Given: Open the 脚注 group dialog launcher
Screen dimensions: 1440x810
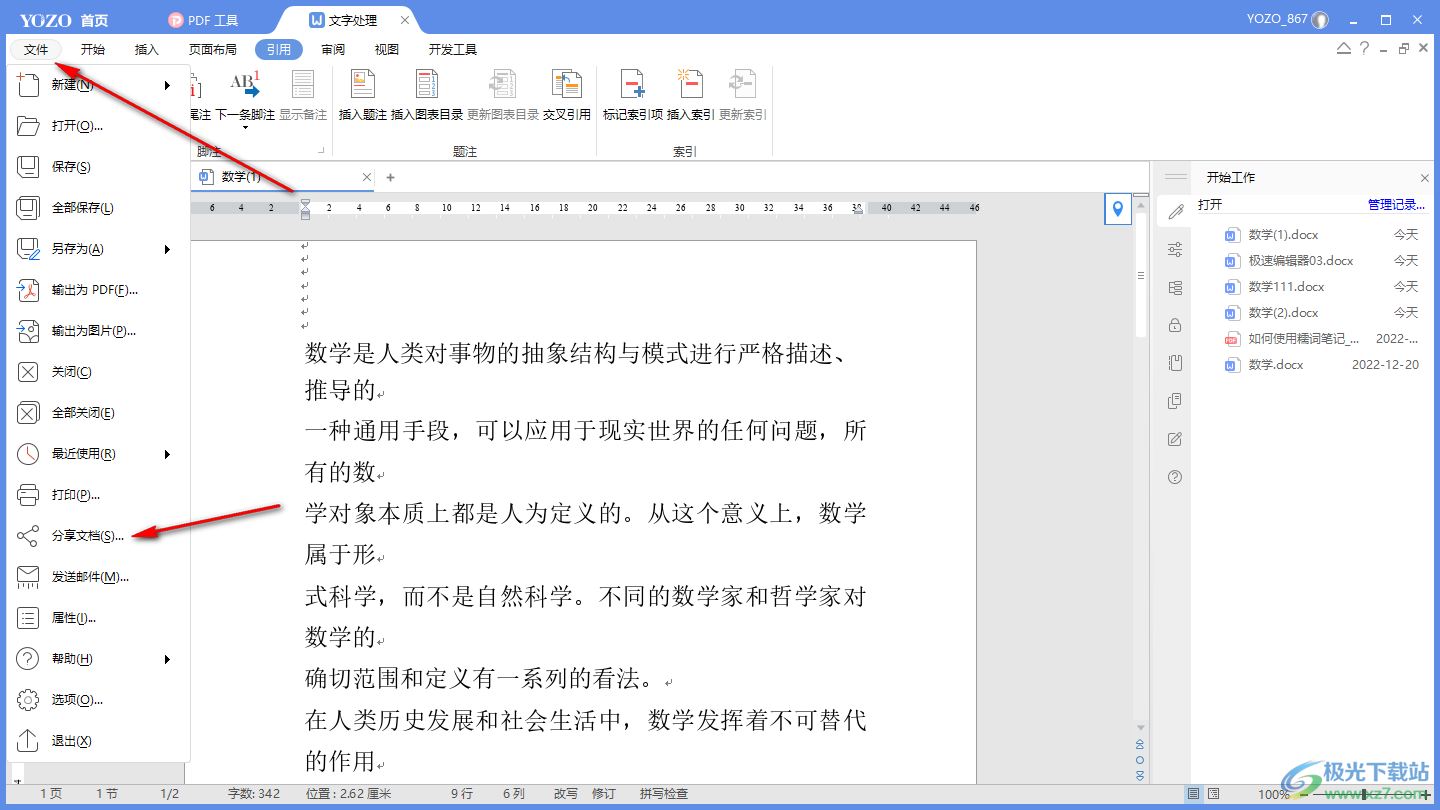Looking at the screenshot, I should coord(322,151).
